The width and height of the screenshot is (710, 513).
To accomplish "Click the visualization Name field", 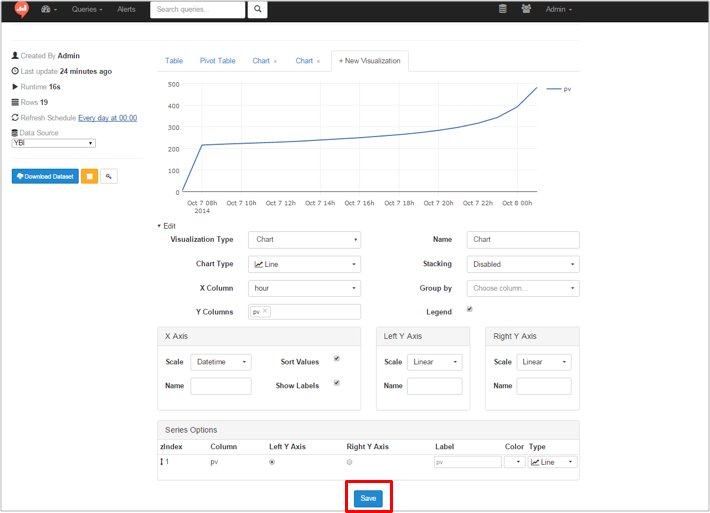I will click(523, 240).
